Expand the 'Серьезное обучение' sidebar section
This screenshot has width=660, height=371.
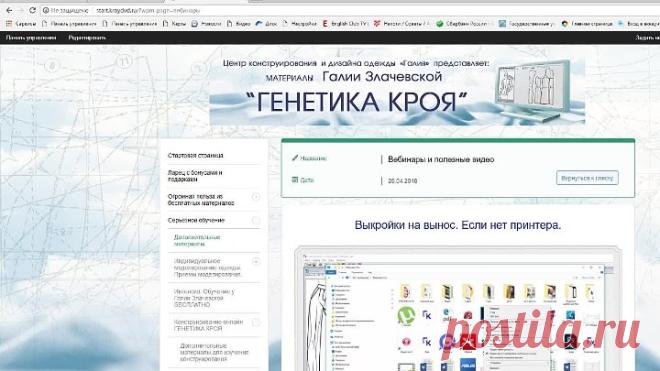click(255, 220)
